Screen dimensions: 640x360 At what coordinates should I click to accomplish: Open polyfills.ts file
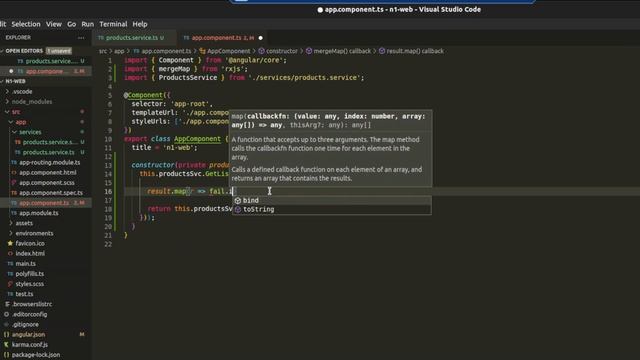pos(29,273)
